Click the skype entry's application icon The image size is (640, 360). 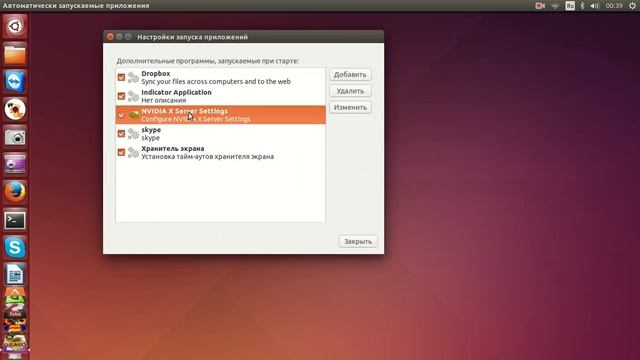133,133
